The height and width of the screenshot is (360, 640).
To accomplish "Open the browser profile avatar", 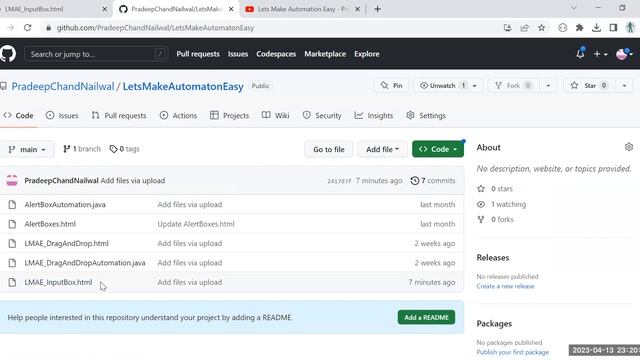I will (x=630, y=28).
